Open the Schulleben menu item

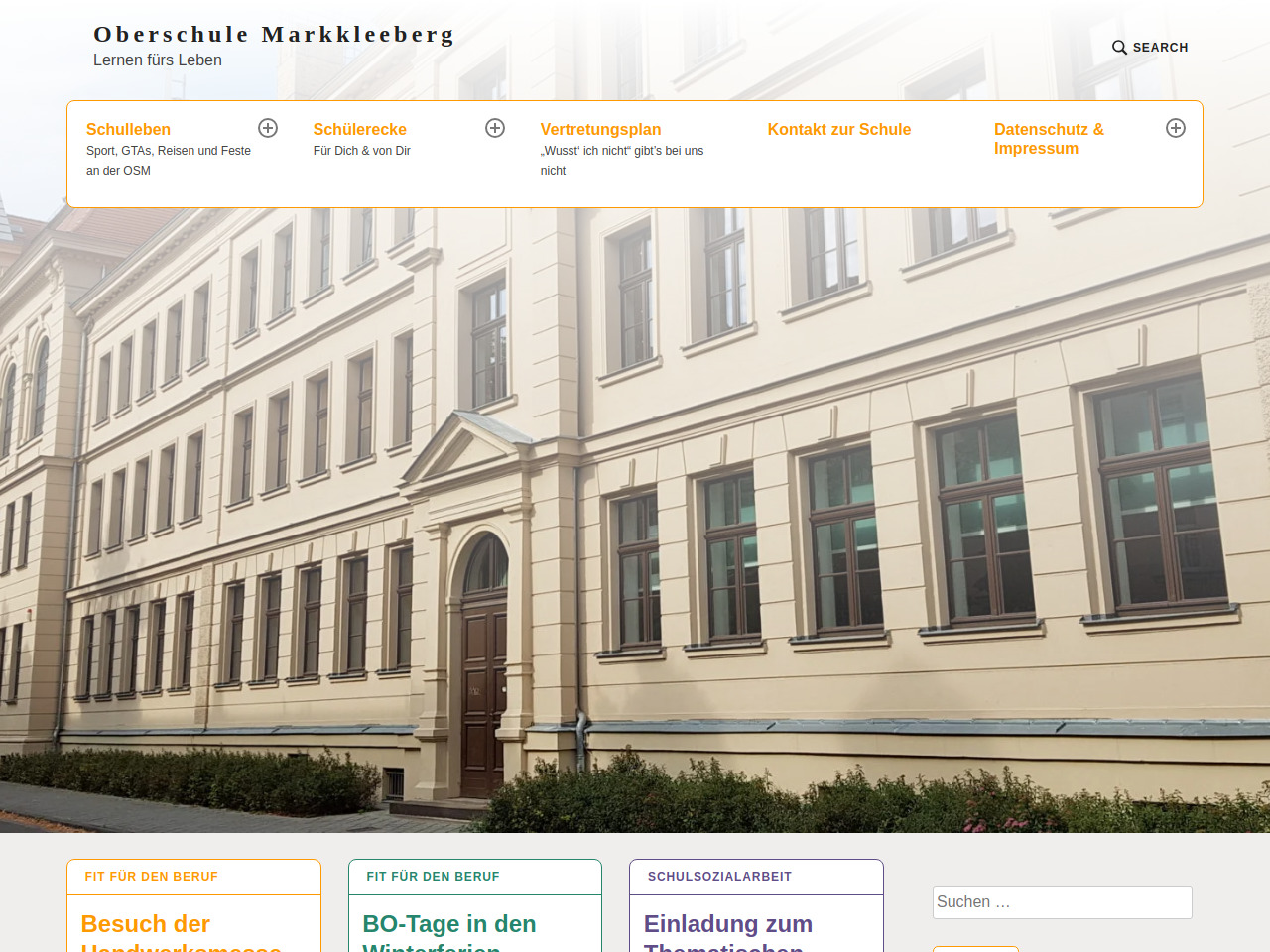[x=128, y=129]
